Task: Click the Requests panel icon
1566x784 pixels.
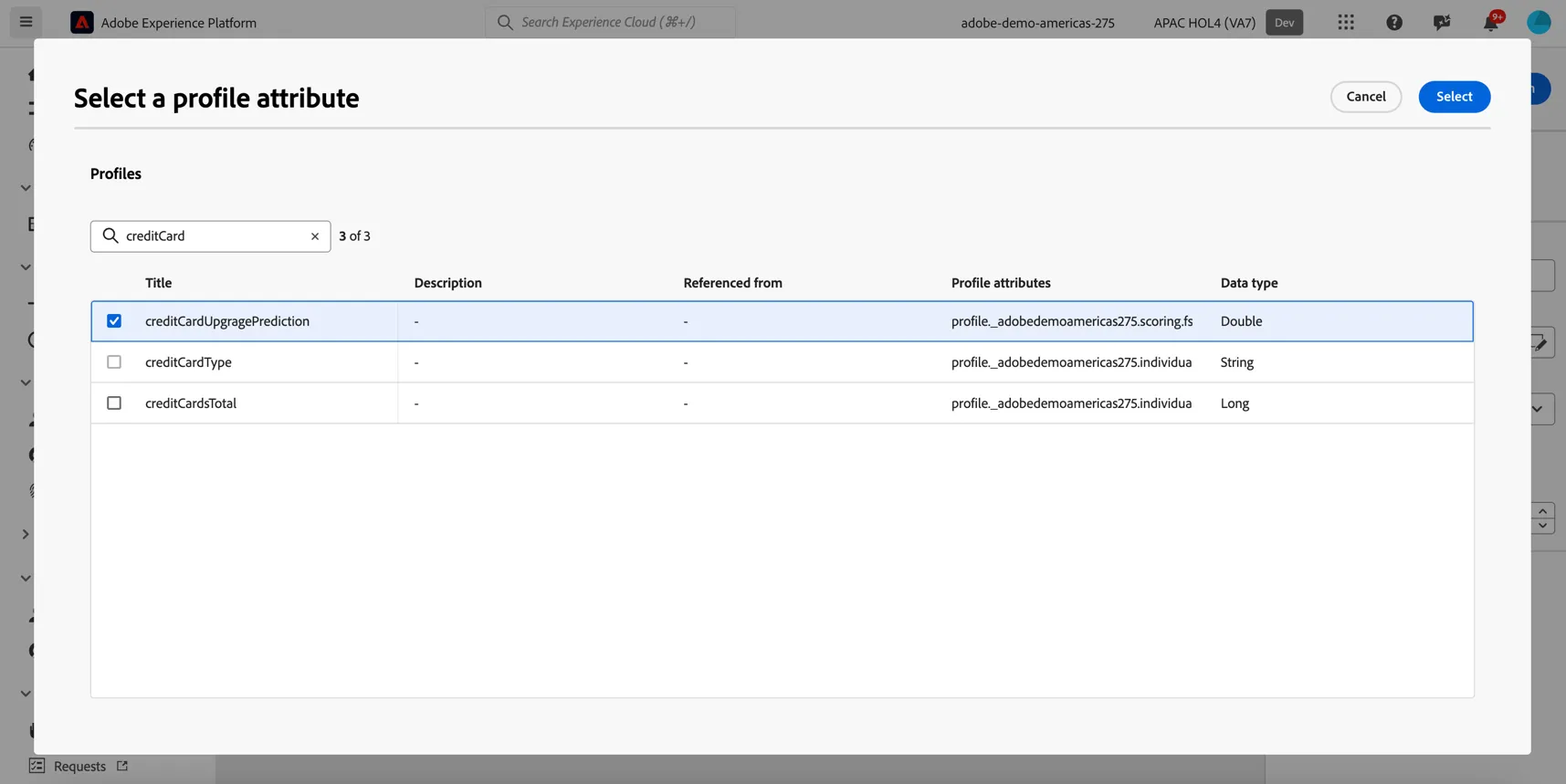Action: point(37,766)
